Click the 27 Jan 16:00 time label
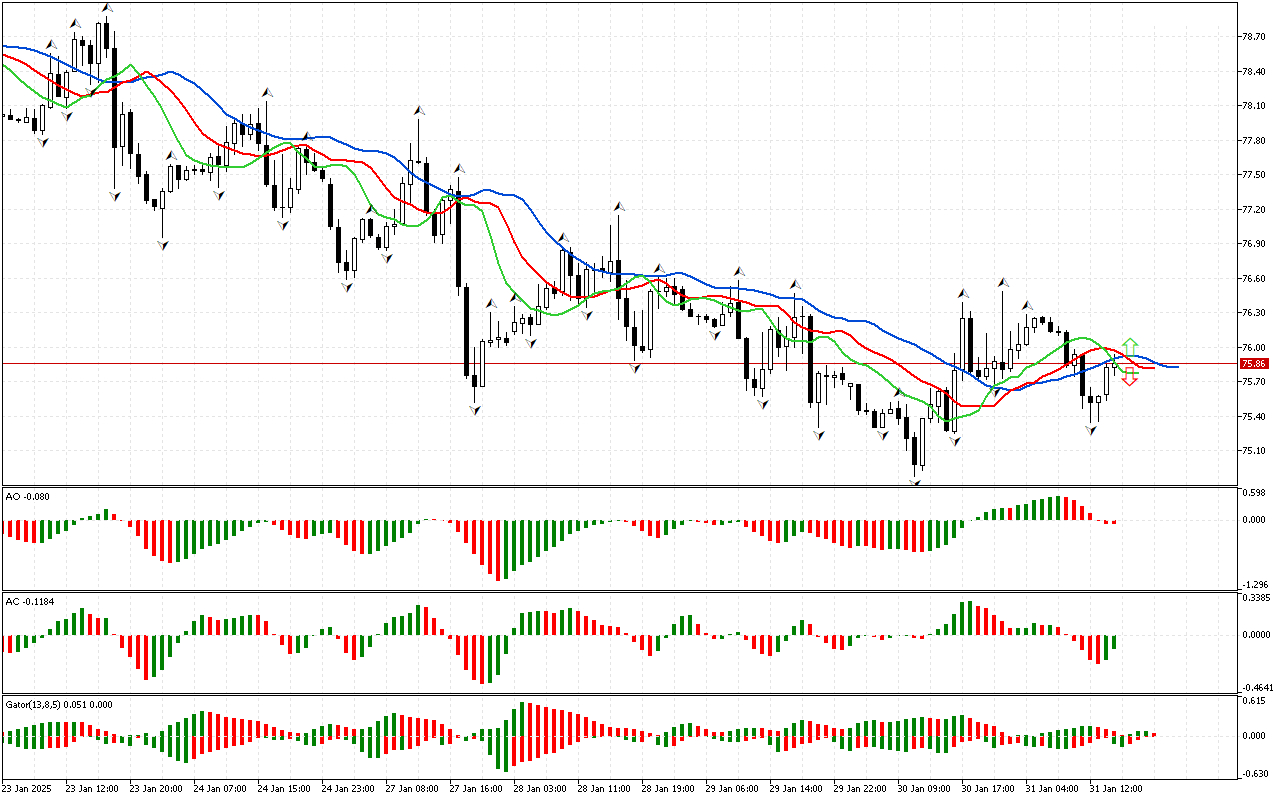Viewport: 1280px width, 800px height. (x=477, y=789)
